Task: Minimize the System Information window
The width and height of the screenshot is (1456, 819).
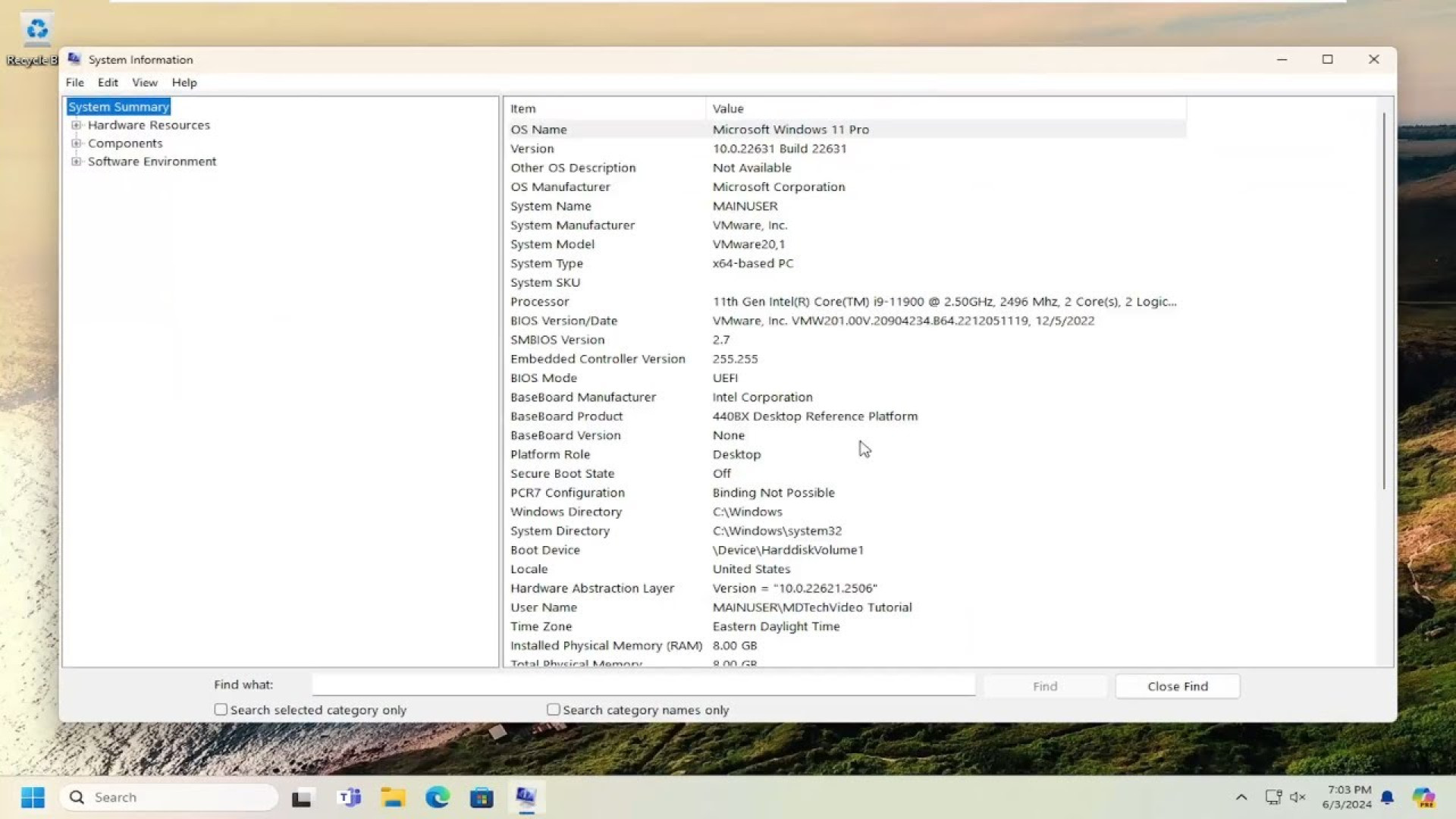Action: [1282, 59]
